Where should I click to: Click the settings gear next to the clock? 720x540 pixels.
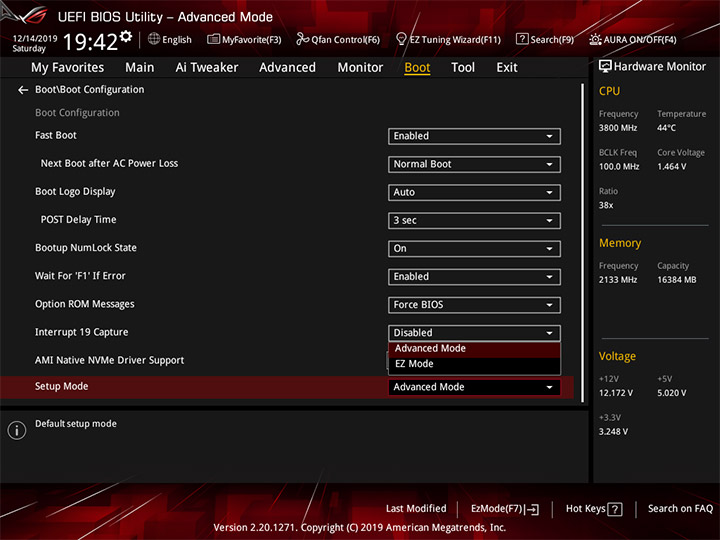pyautogui.click(x=126, y=36)
